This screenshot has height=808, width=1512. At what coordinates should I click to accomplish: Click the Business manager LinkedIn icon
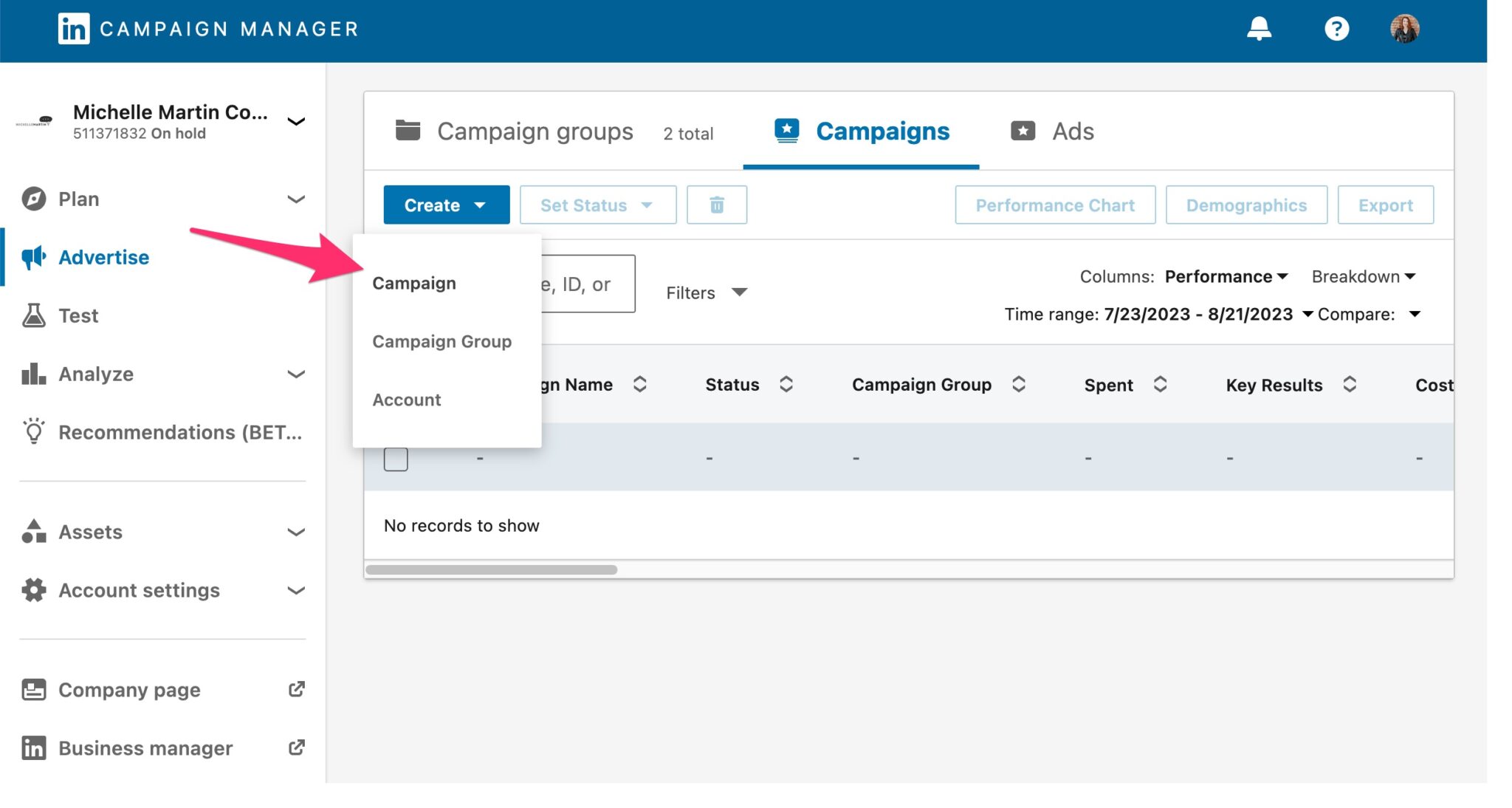click(x=33, y=747)
